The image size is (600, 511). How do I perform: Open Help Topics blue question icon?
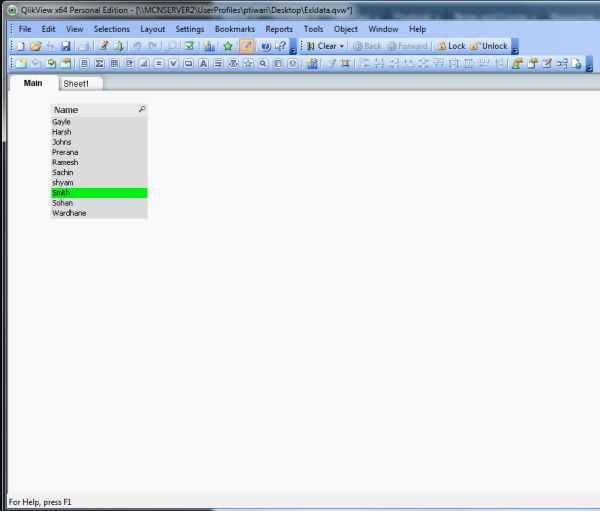click(266, 46)
